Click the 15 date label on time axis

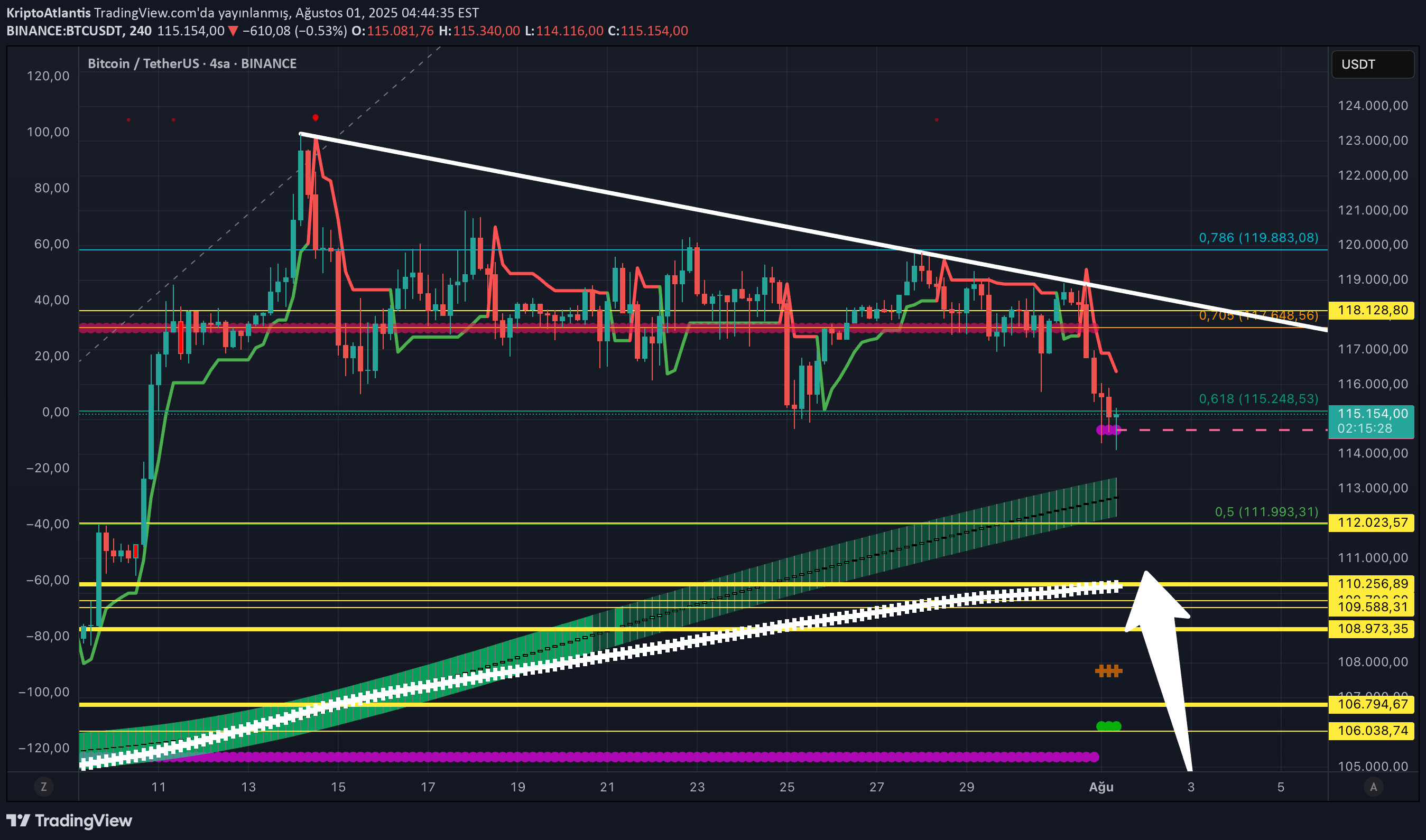click(338, 787)
